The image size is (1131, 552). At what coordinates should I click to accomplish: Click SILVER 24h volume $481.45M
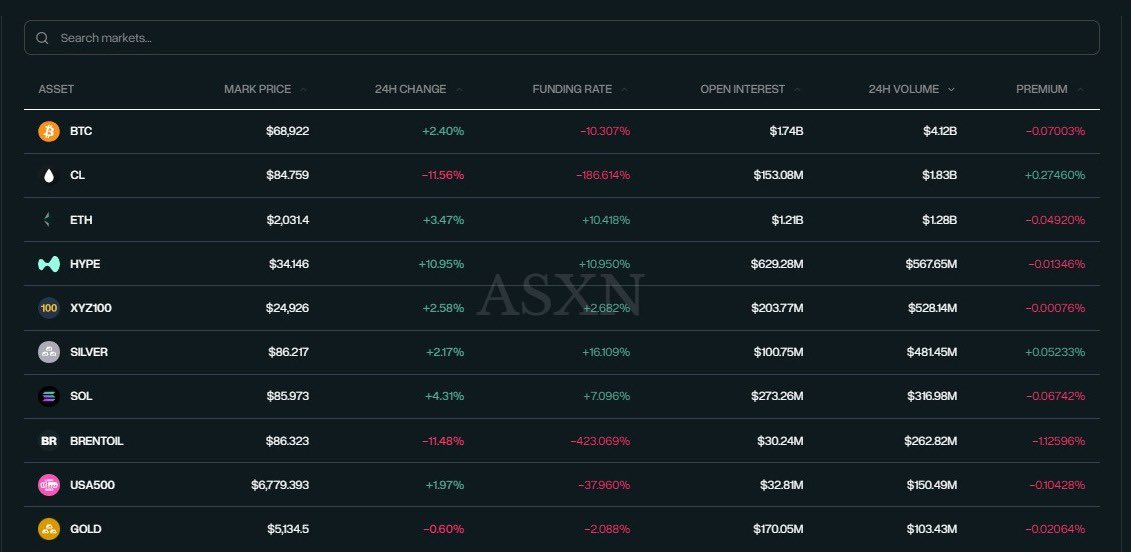[x=932, y=352]
